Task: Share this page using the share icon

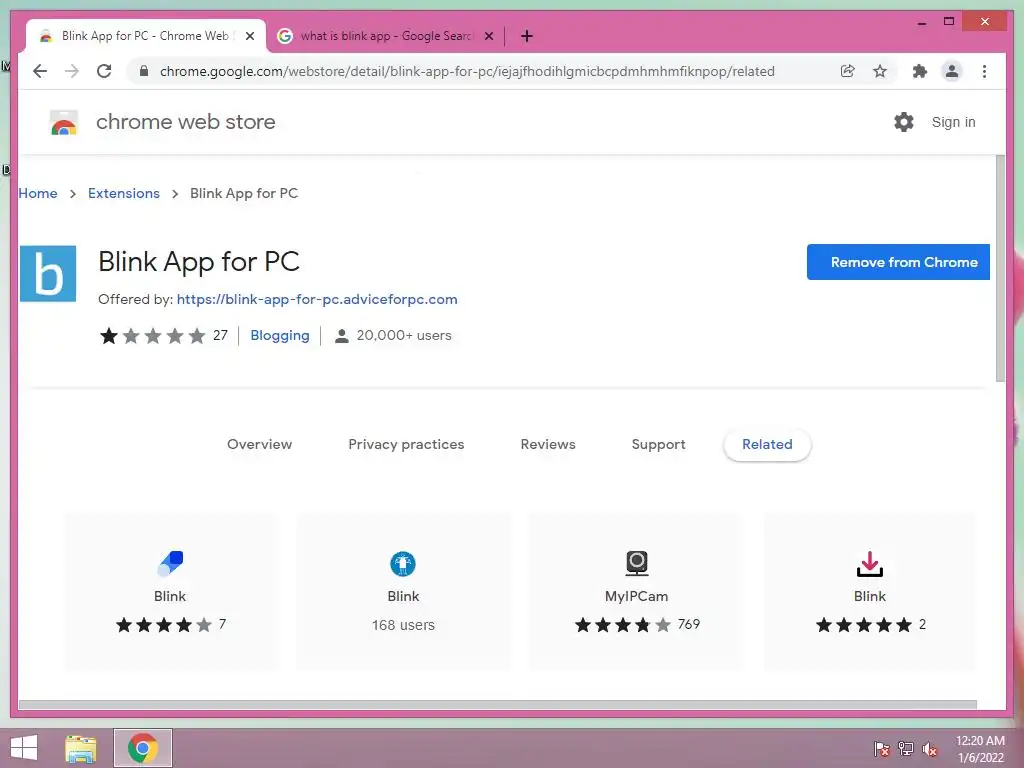Action: 848,71
